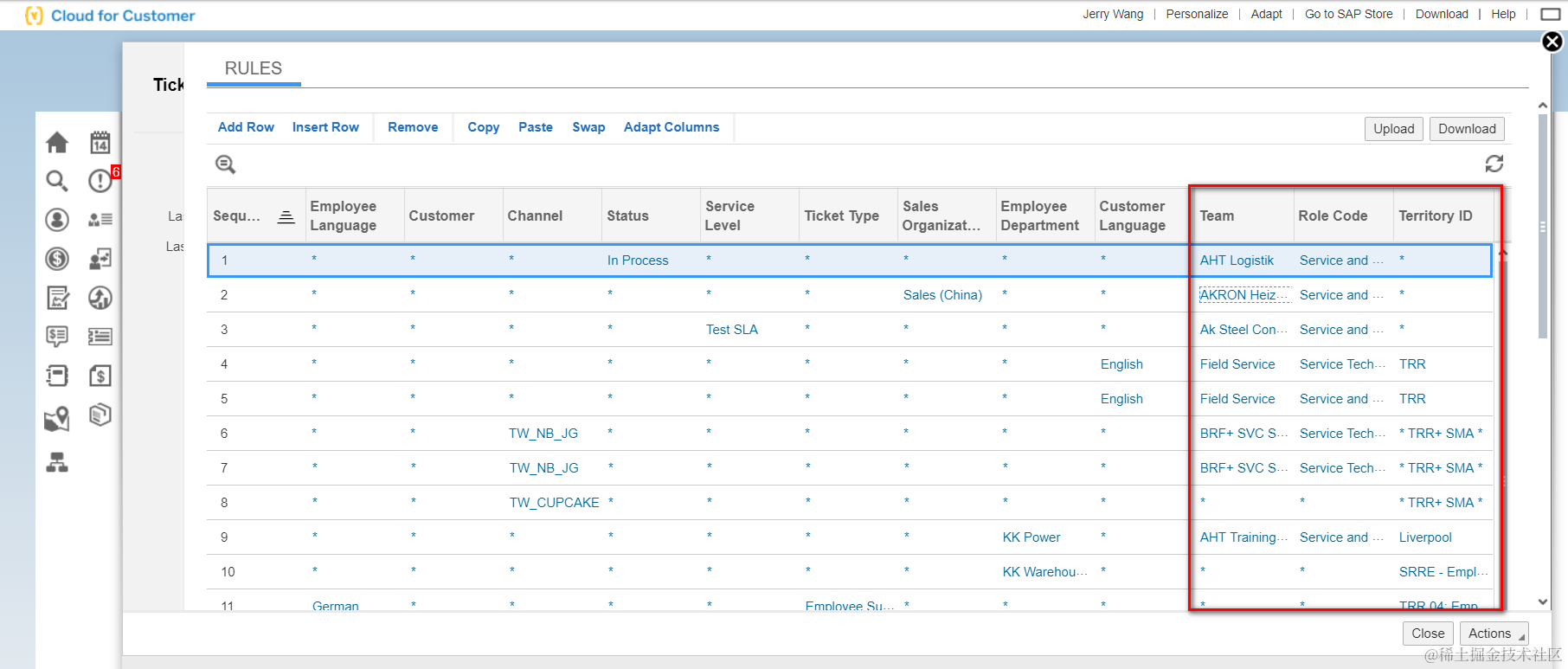Open the organization hierarchy icon
Screen dimensions: 1568x669
[x=57, y=463]
